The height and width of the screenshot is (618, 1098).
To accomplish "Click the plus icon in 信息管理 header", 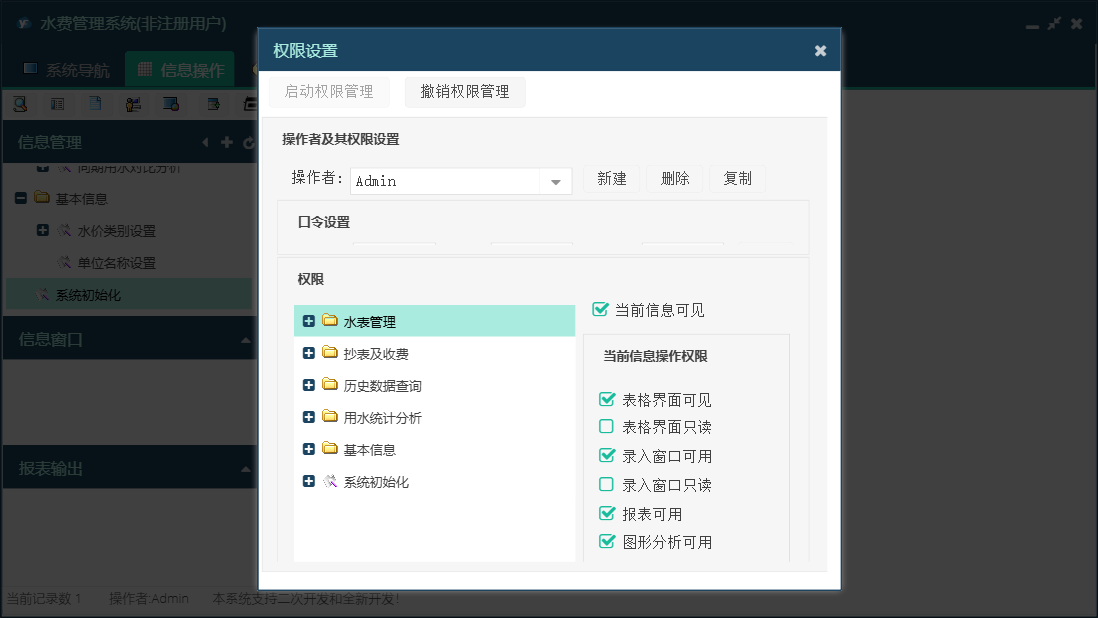I will [x=227, y=143].
